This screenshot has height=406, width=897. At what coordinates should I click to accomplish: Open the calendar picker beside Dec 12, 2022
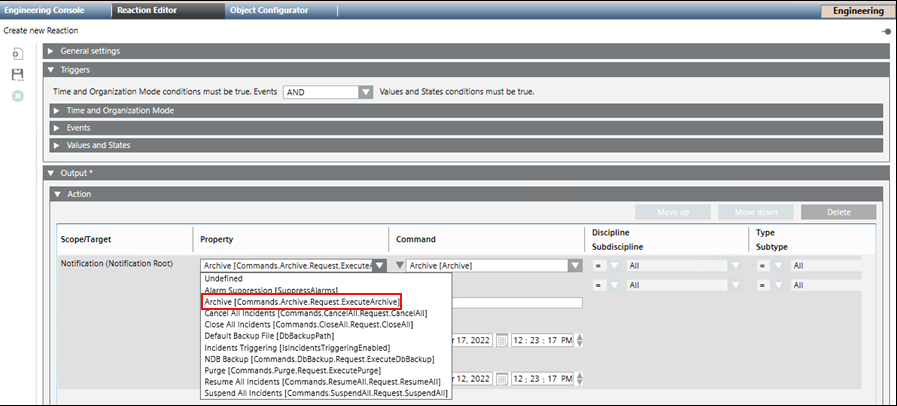[x=502, y=379]
